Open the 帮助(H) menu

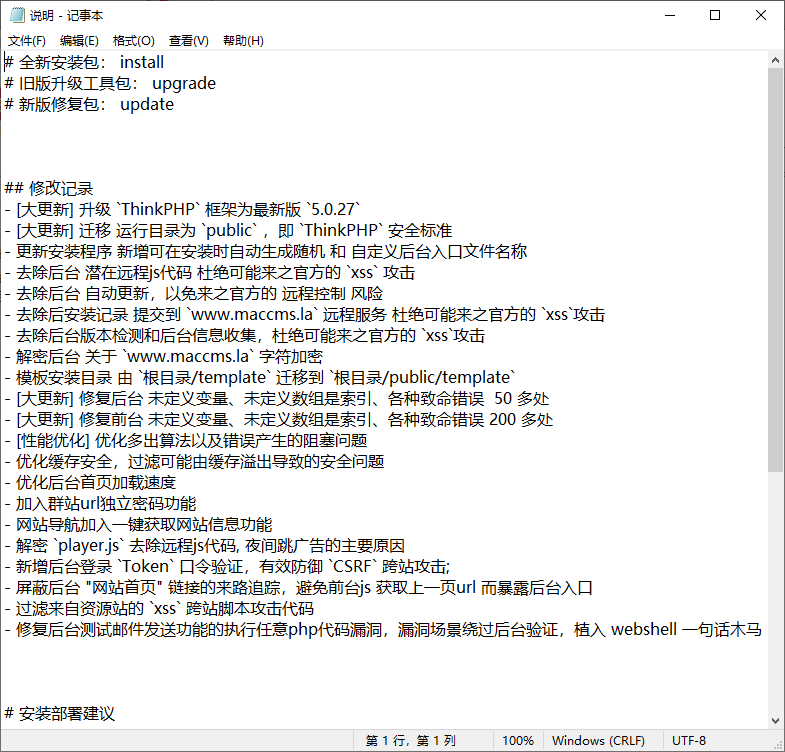pos(243,41)
